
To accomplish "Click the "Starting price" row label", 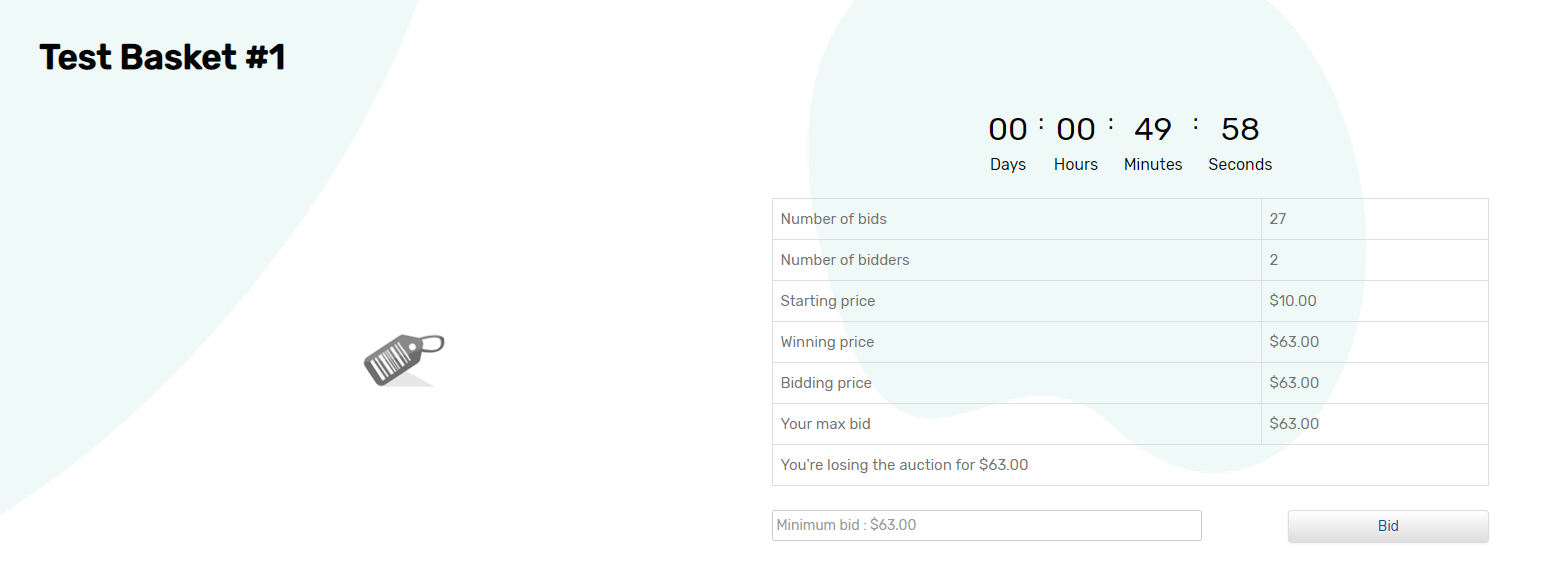I will tap(827, 301).
